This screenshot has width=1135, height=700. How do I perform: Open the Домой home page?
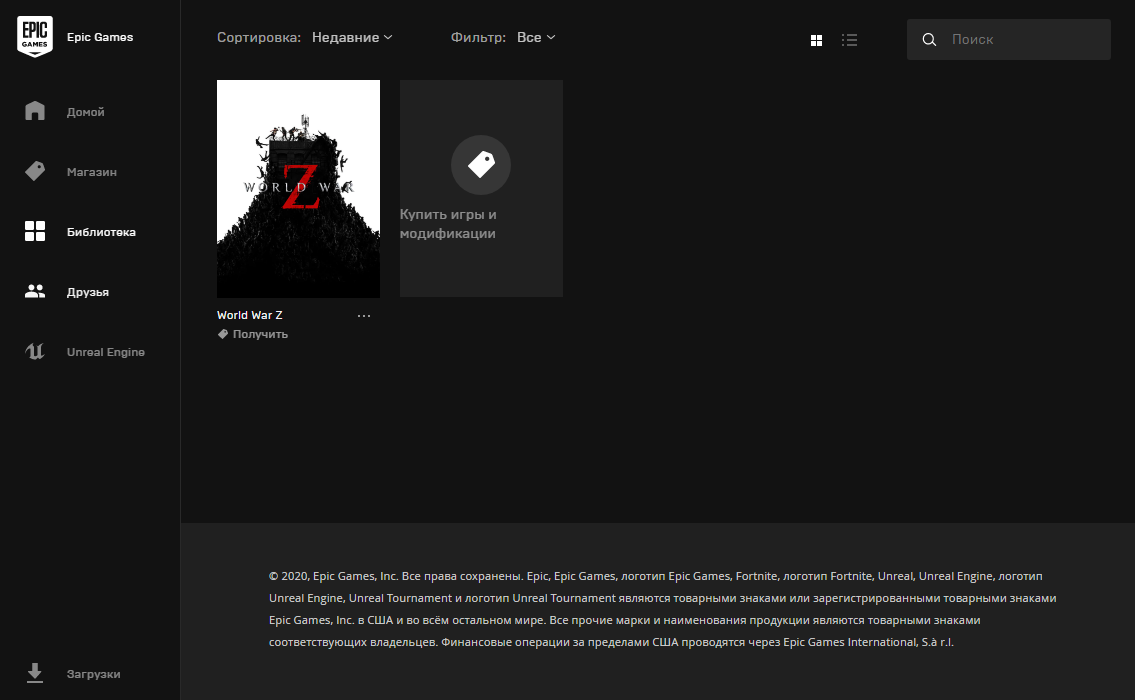click(x=85, y=111)
